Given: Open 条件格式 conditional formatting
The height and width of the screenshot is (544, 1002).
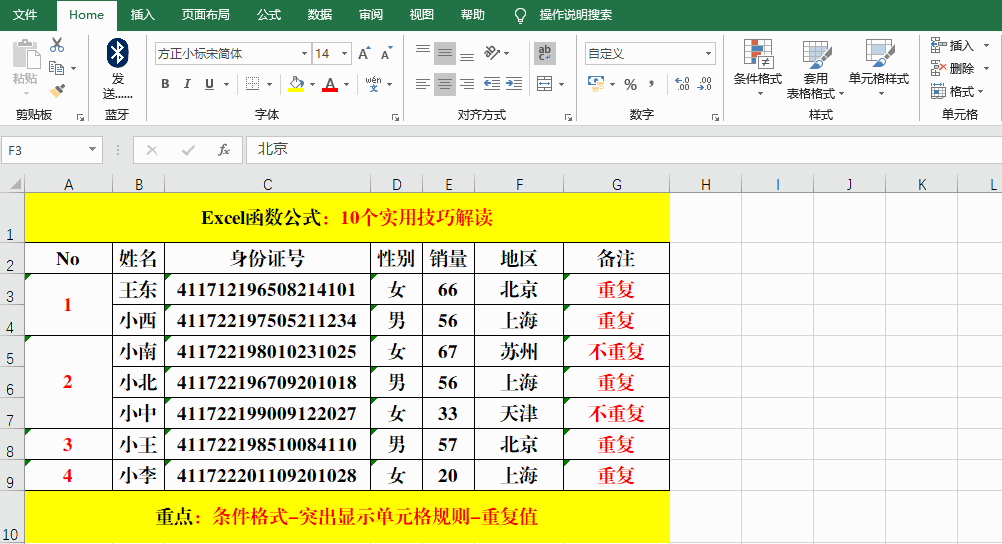Looking at the screenshot, I should point(758,68).
